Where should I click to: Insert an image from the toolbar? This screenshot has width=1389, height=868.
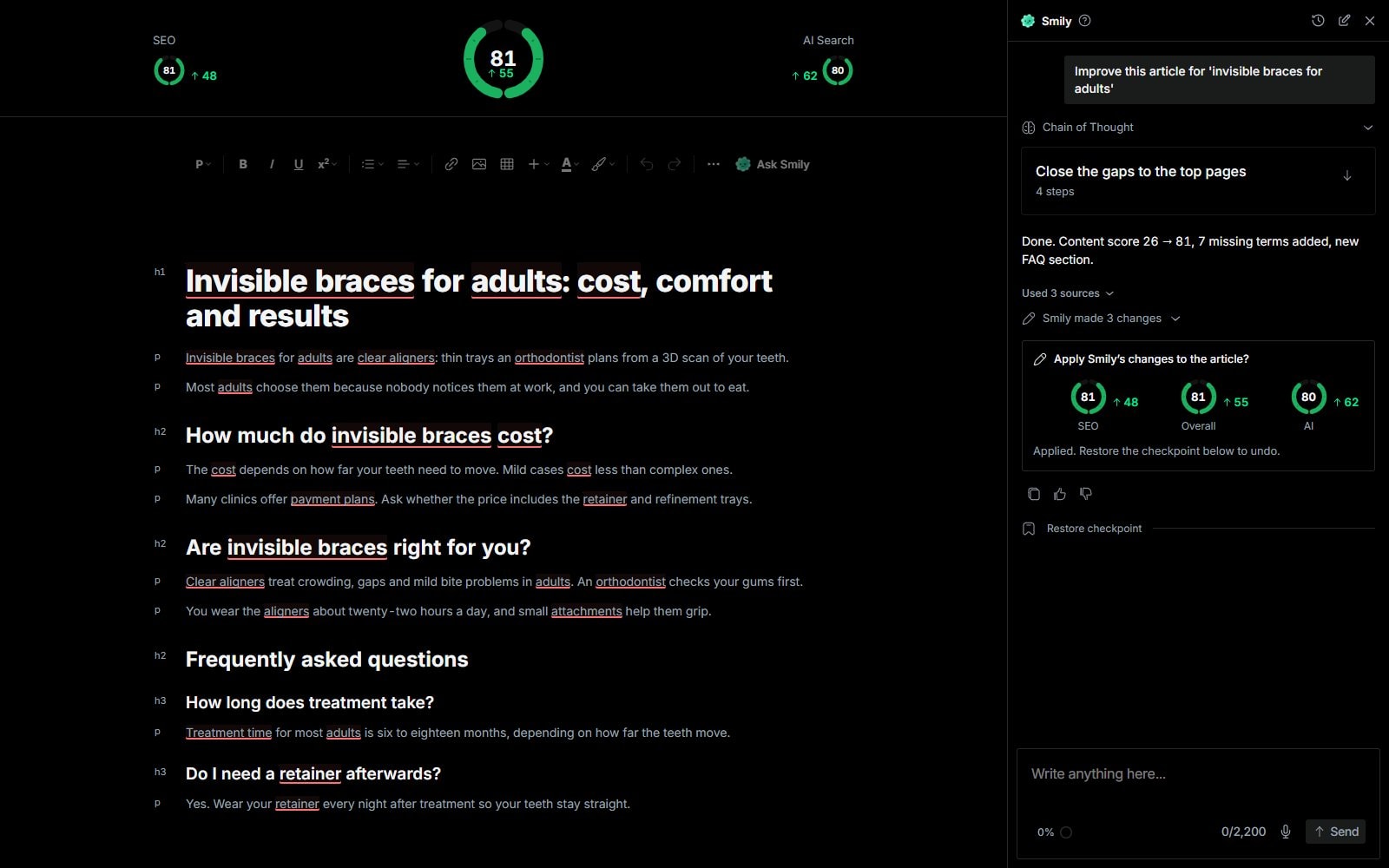pyautogui.click(x=479, y=164)
